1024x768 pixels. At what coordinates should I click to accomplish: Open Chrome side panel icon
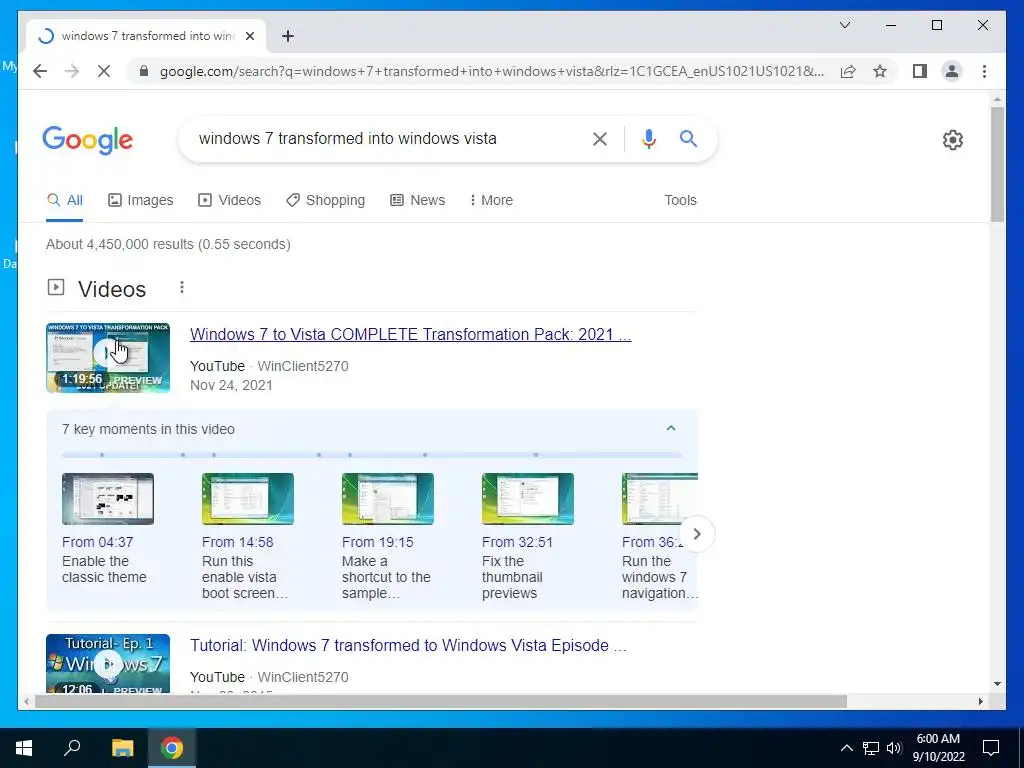[x=920, y=71]
